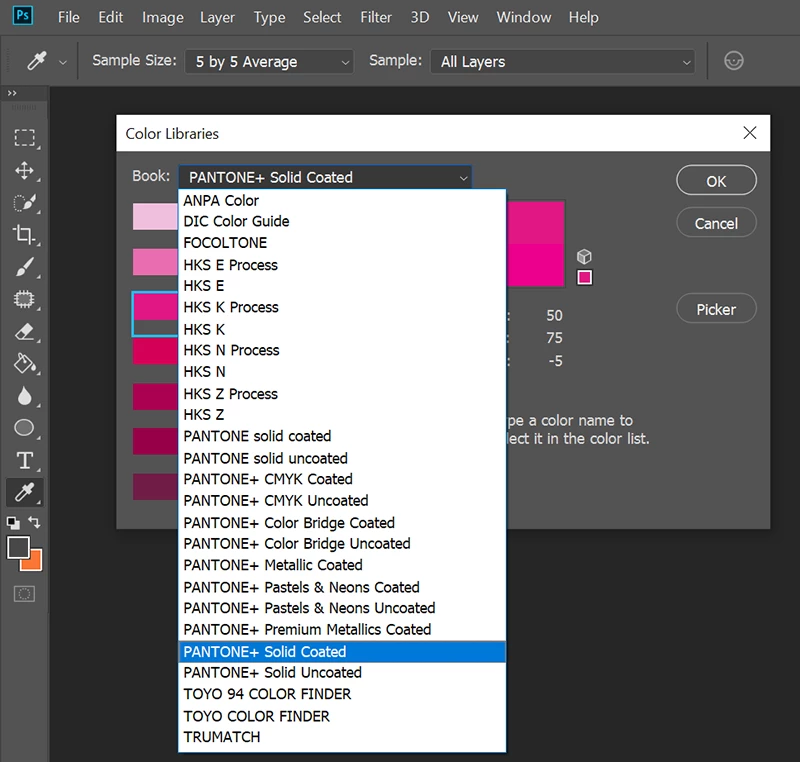Expand the toolbar double-arrow chevrons
800x762 pixels.
coord(12,93)
